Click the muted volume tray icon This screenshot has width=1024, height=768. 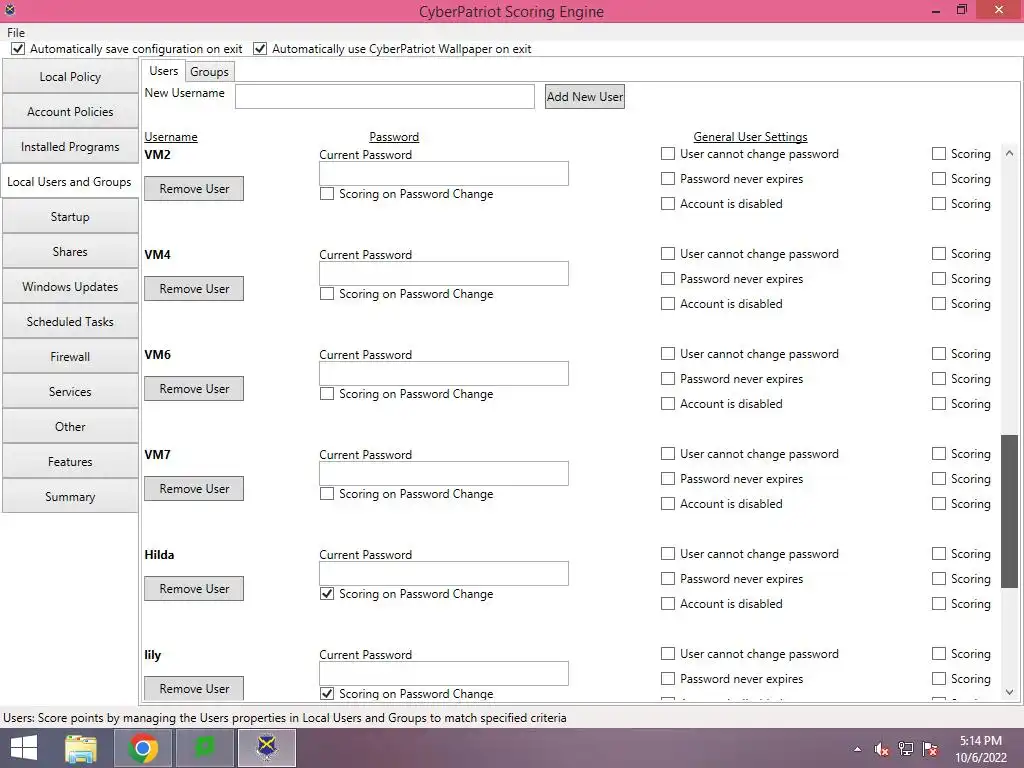click(882, 749)
